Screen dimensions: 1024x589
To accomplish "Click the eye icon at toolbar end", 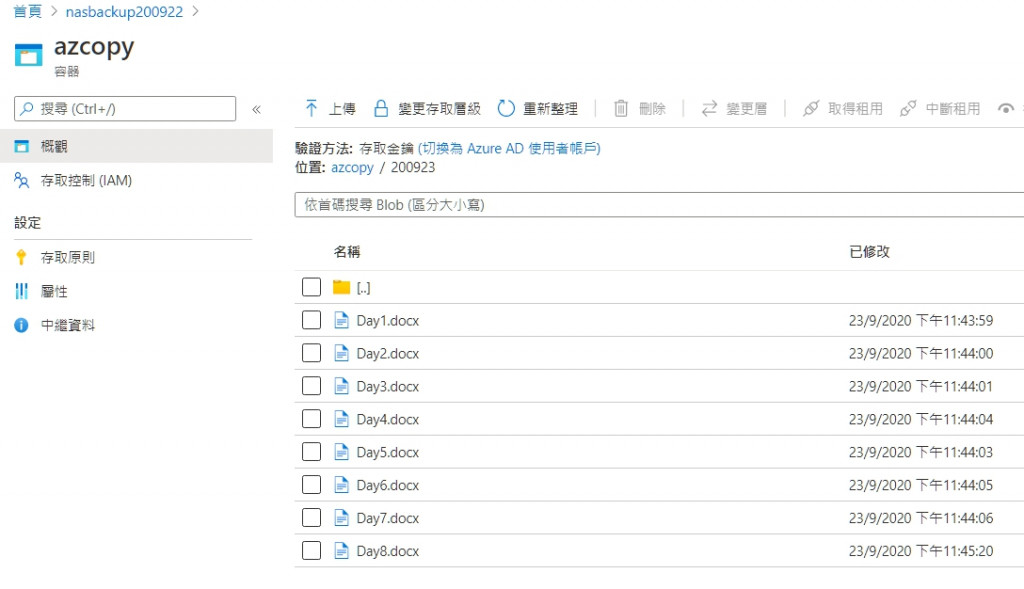I will tap(1006, 108).
